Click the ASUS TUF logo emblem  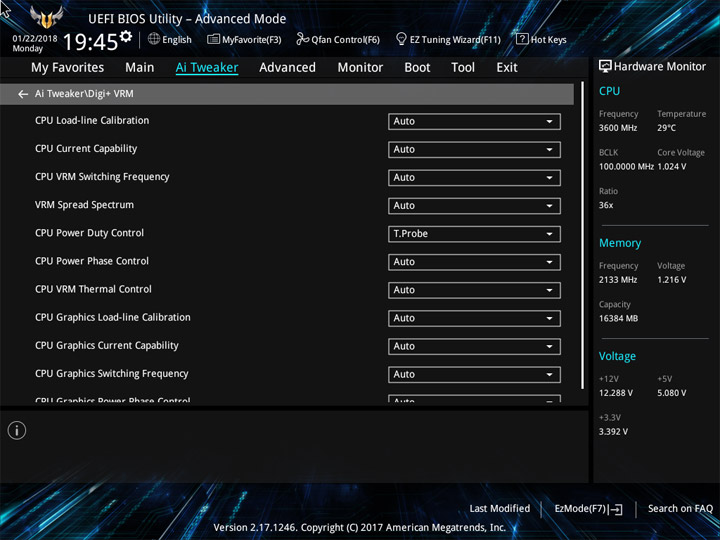tap(46, 17)
